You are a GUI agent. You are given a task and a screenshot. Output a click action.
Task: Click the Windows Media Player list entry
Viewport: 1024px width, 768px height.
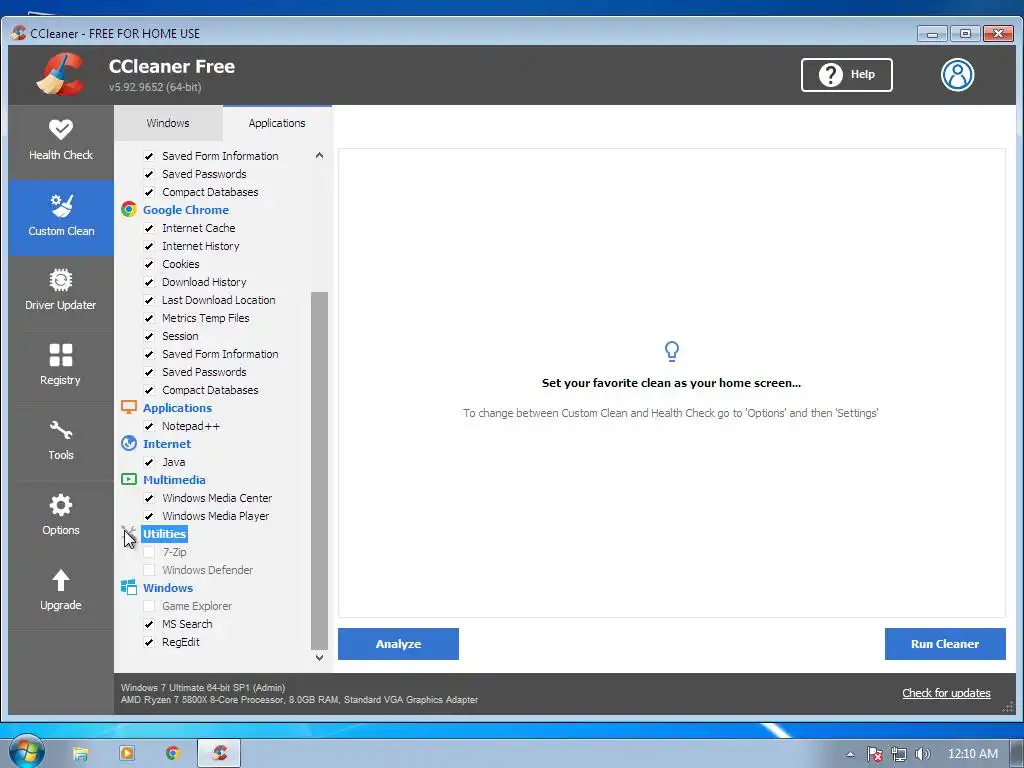[216, 516]
